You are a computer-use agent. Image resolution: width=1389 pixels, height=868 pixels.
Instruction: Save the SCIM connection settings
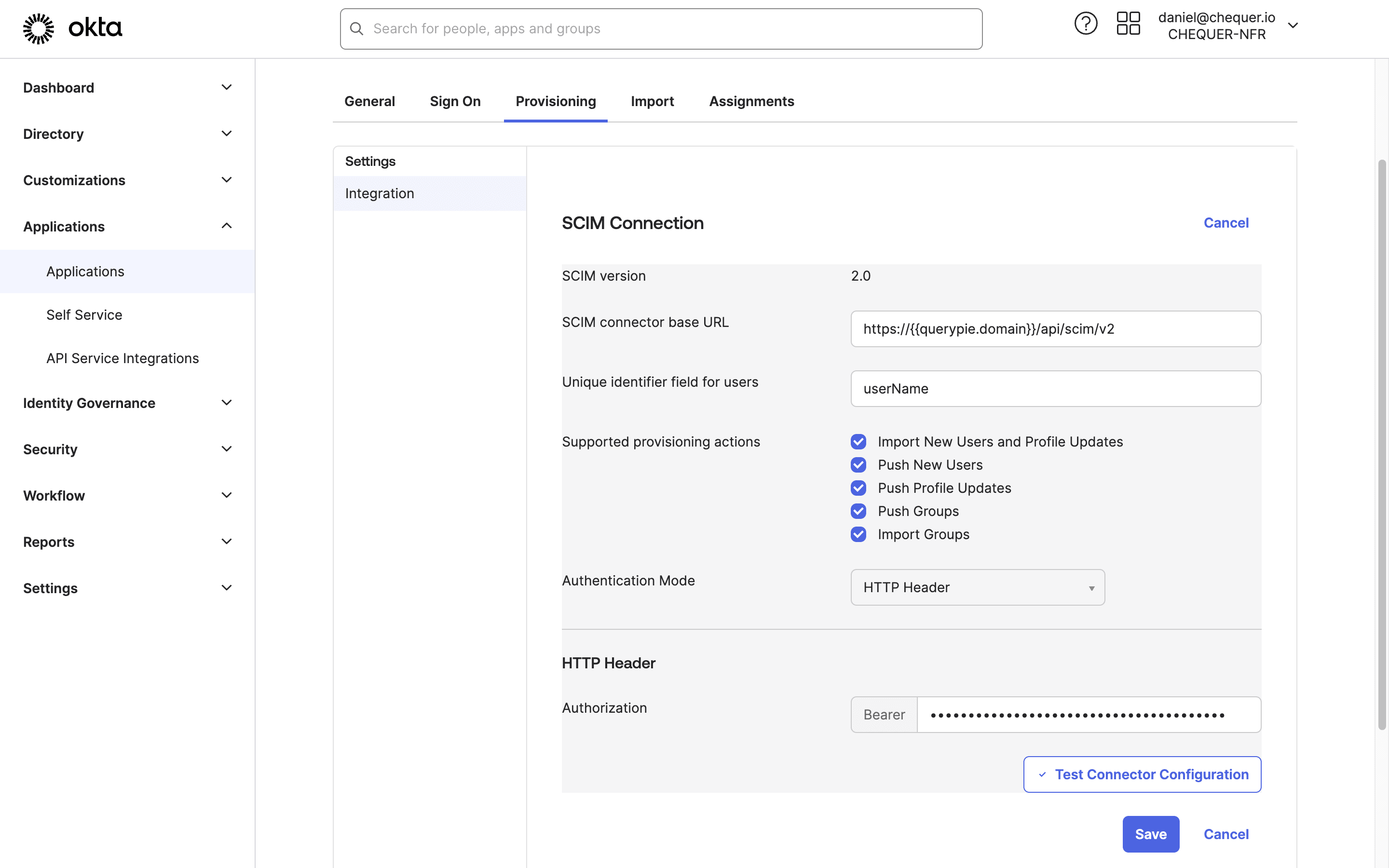pos(1150,834)
